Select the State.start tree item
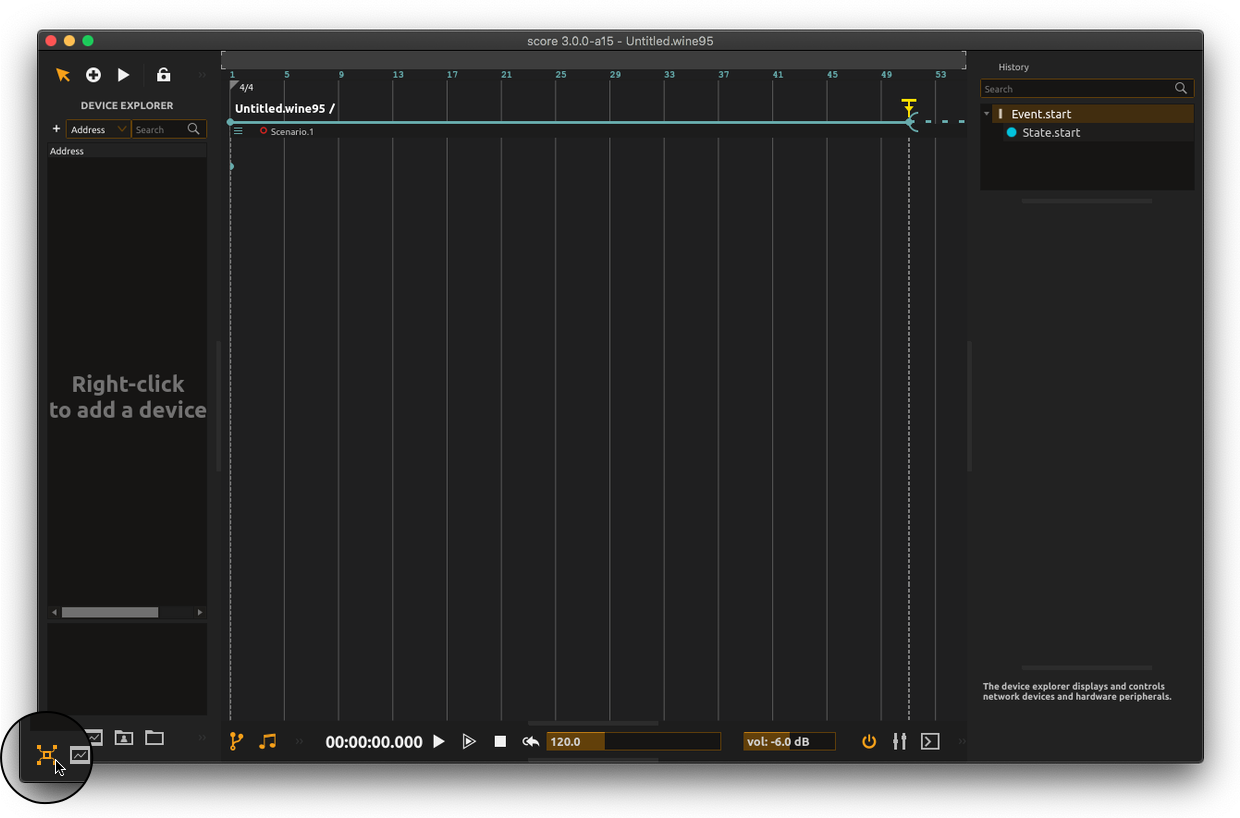Viewport: 1240px width, 818px height. pyautogui.click(x=1099, y=132)
